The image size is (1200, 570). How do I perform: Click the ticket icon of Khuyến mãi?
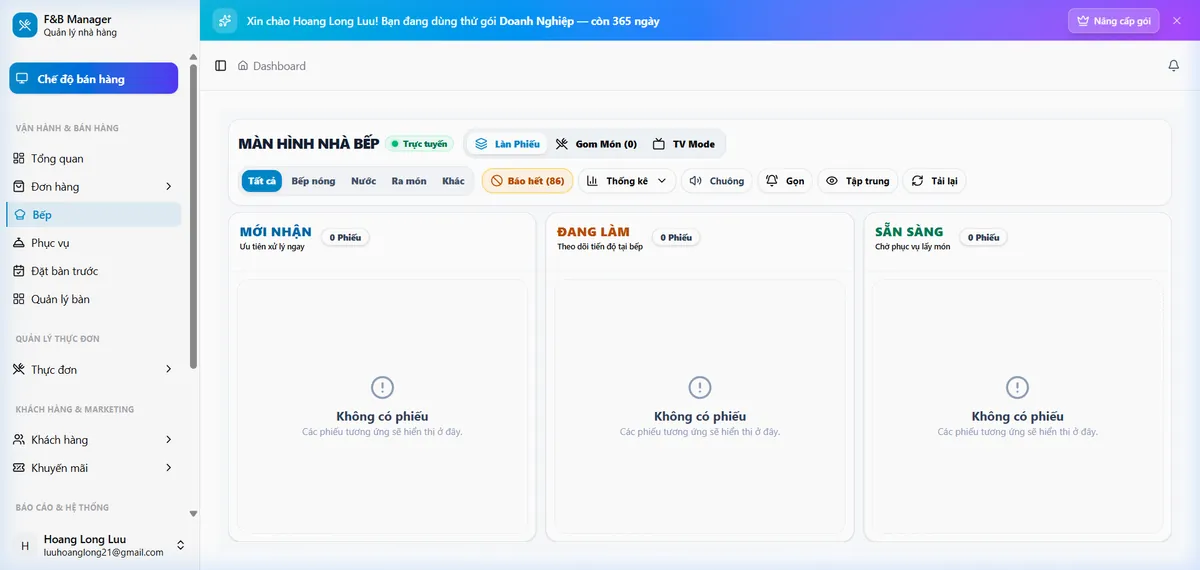(x=19, y=467)
